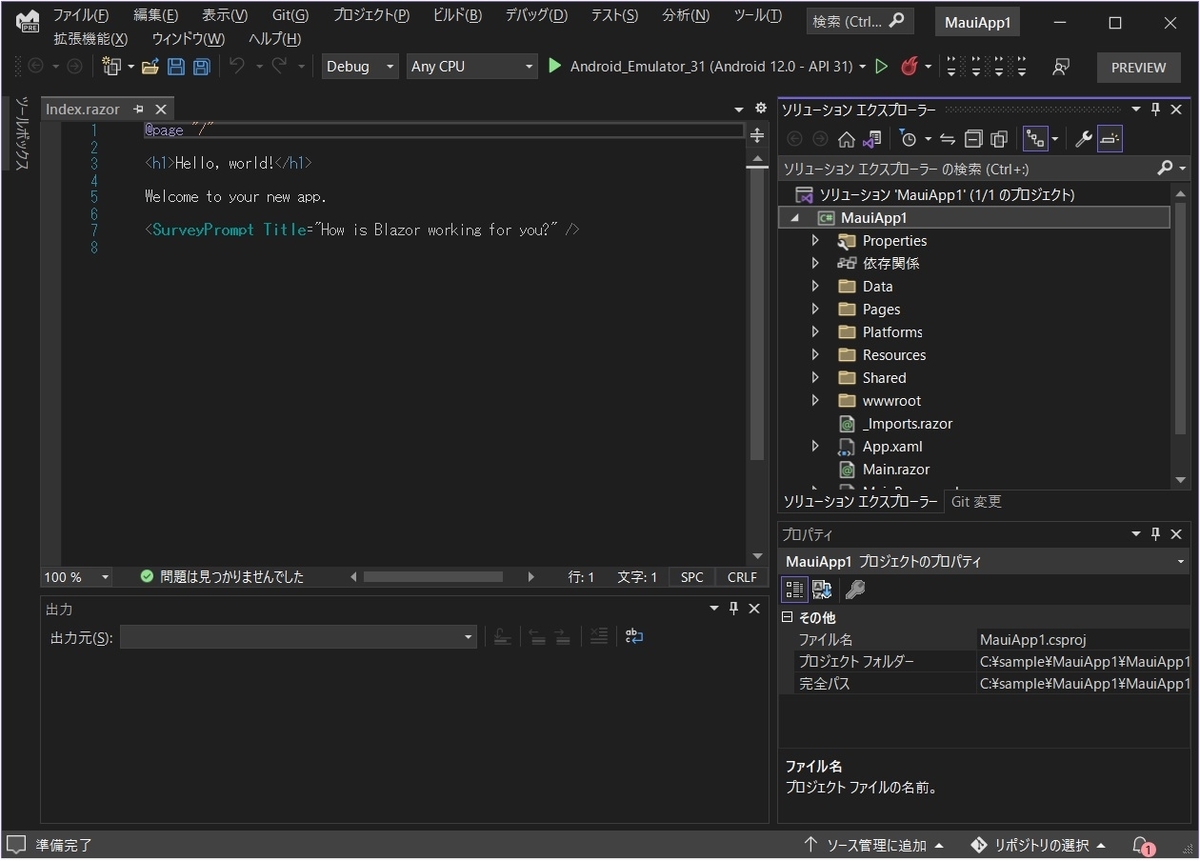Click the split editor icon above scrollbar

tap(757, 135)
